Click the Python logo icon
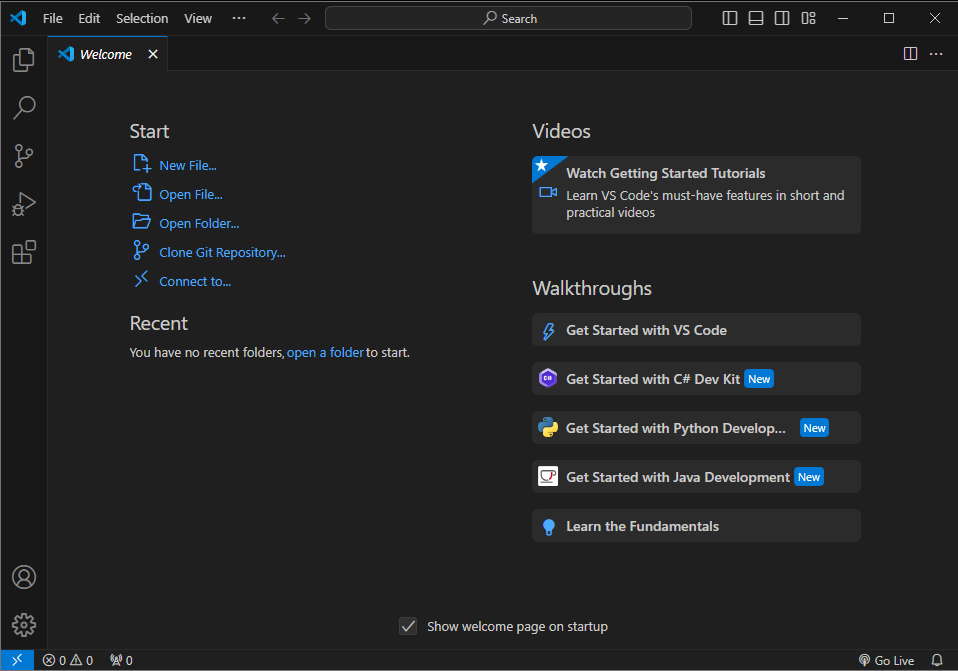Image resolution: width=958 pixels, height=671 pixels. 548,427
